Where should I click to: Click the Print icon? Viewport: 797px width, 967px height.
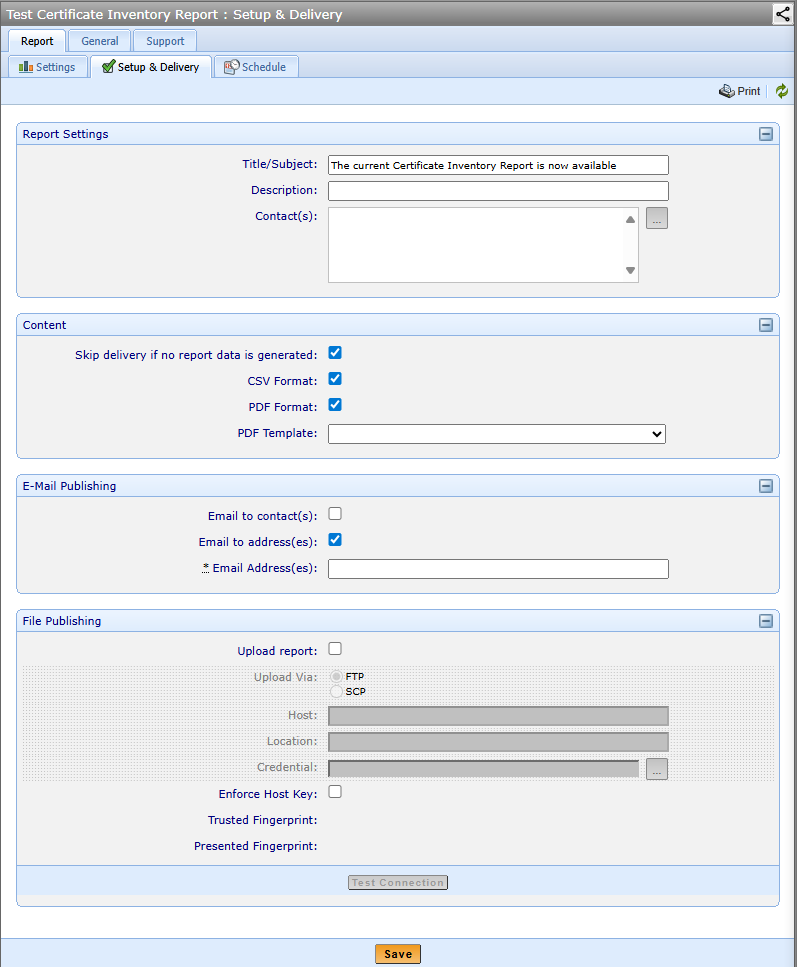click(727, 91)
